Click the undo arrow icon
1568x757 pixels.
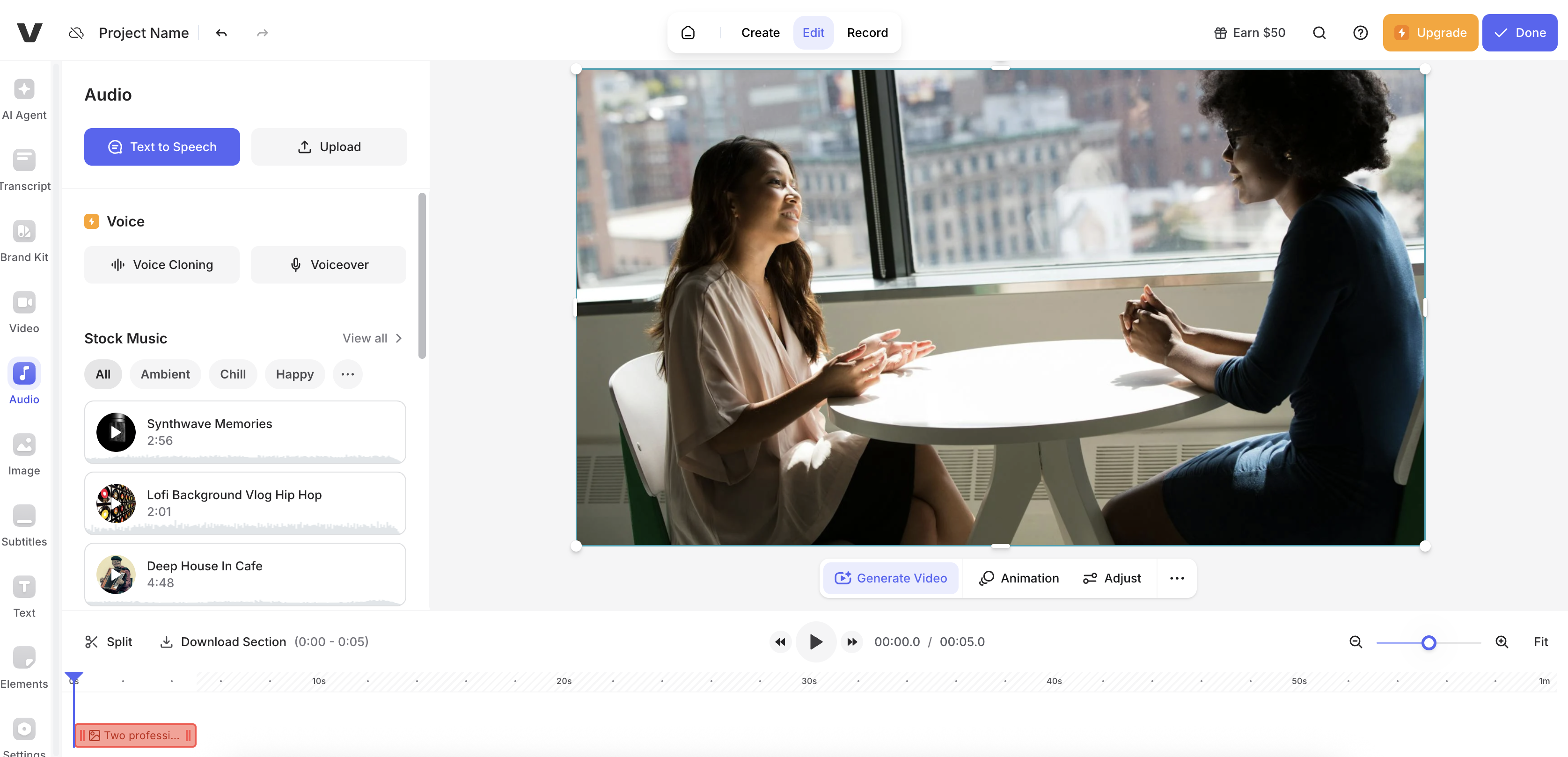tap(221, 33)
